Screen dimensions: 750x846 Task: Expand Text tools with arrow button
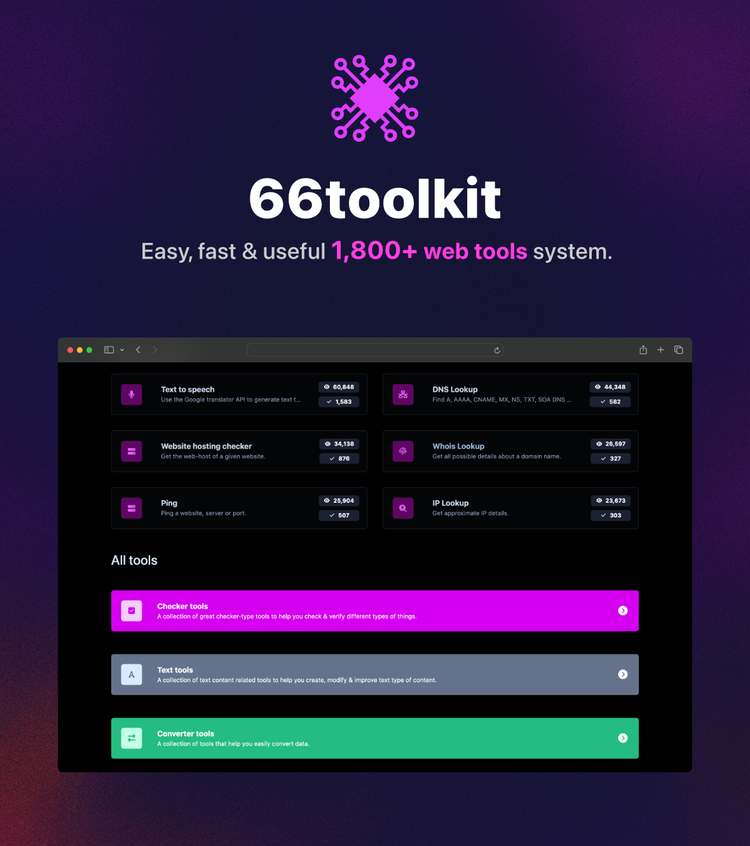[x=622, y=674]
